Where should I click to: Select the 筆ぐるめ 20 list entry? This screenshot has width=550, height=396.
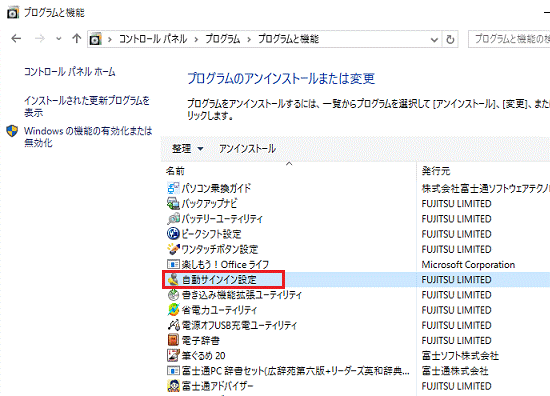(x=203, y=355)
